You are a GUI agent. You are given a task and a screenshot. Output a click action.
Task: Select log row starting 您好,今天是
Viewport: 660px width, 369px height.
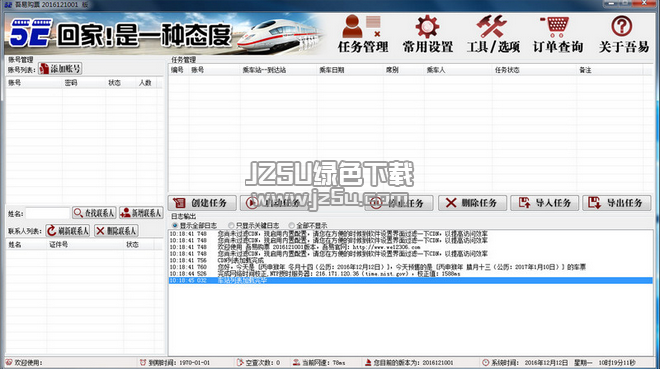point(410,267)
